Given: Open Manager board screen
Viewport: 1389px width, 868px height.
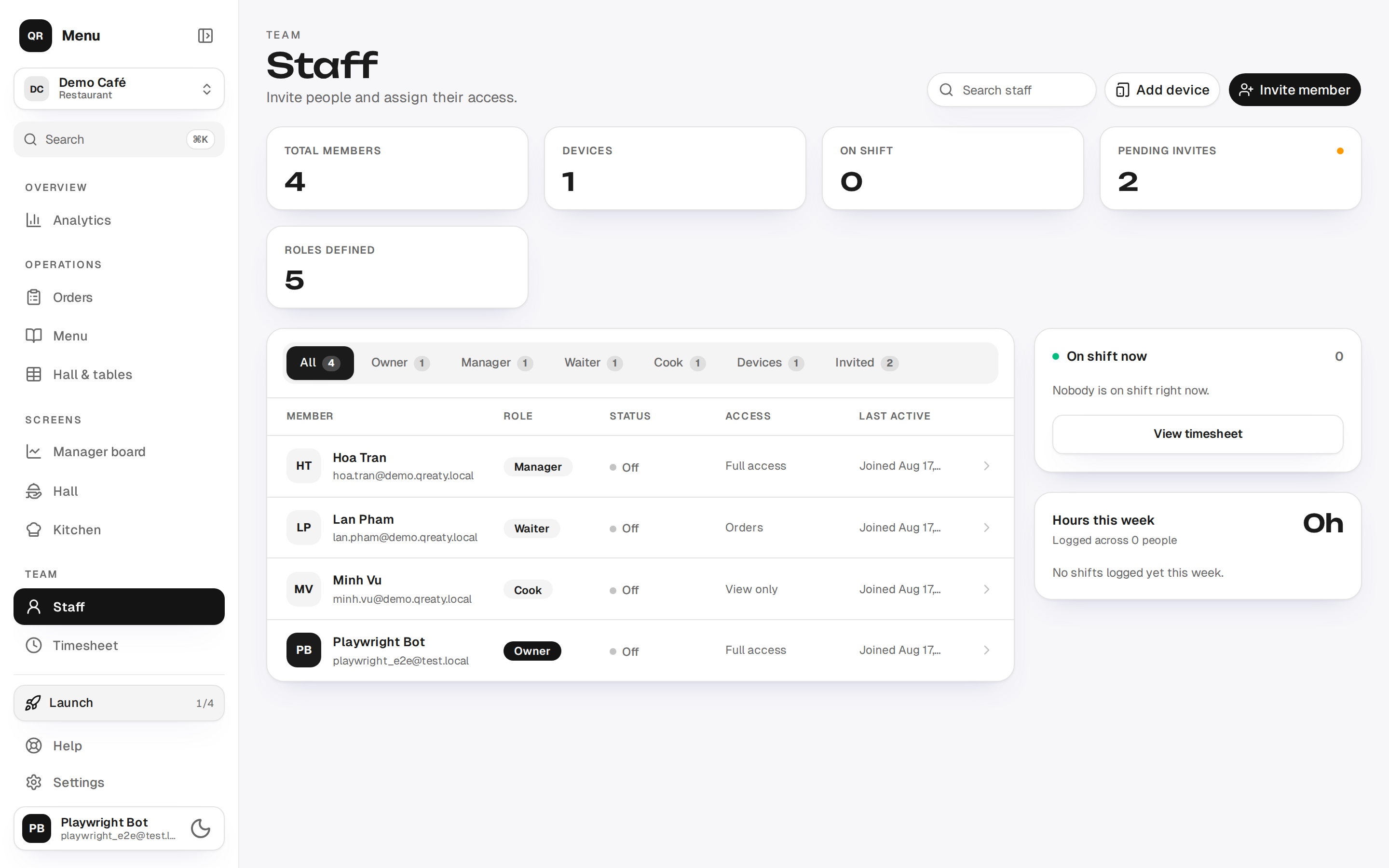Looking at the screenshot, I should [x=119, y=452].
